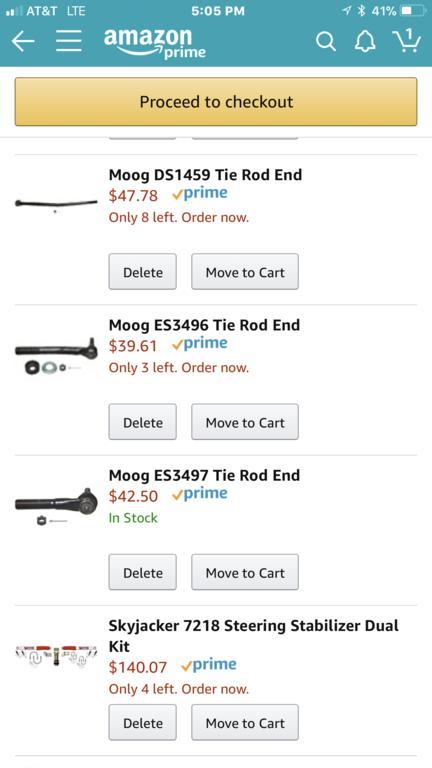Tap the back arrow icon
The height and width of the screenshot is (768, 432).
tap(23, 42)
